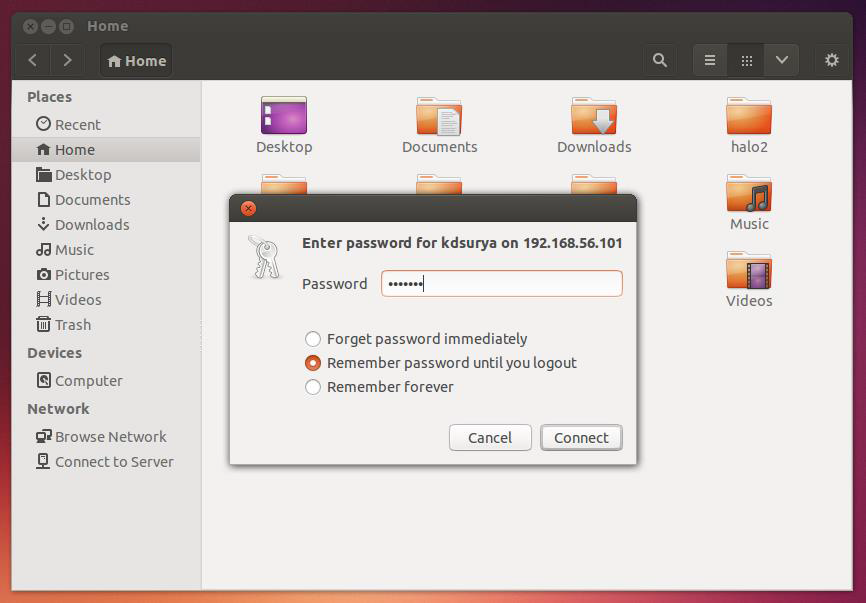Viewport: 866px width, 603px height.
Task: Open Recent in the Places sidebar
Action: 77,125
